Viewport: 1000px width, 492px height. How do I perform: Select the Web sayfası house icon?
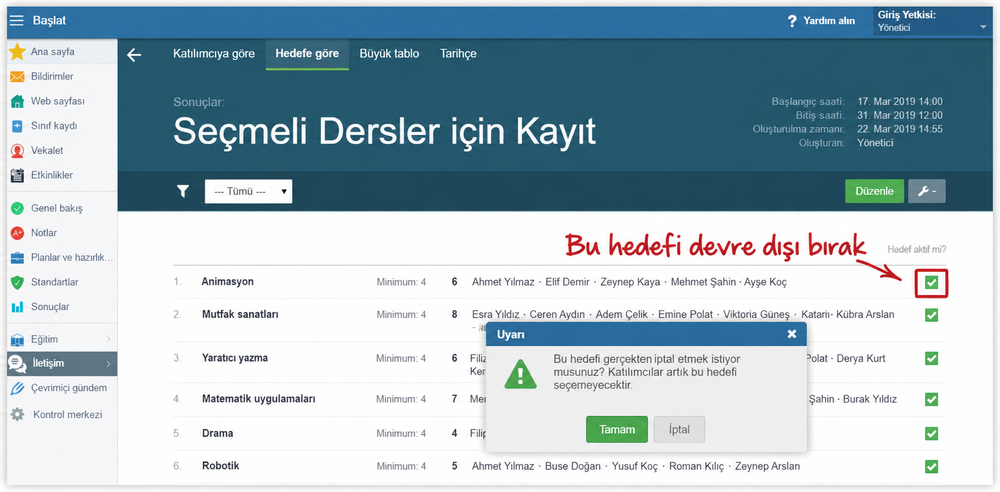point(17,101)
